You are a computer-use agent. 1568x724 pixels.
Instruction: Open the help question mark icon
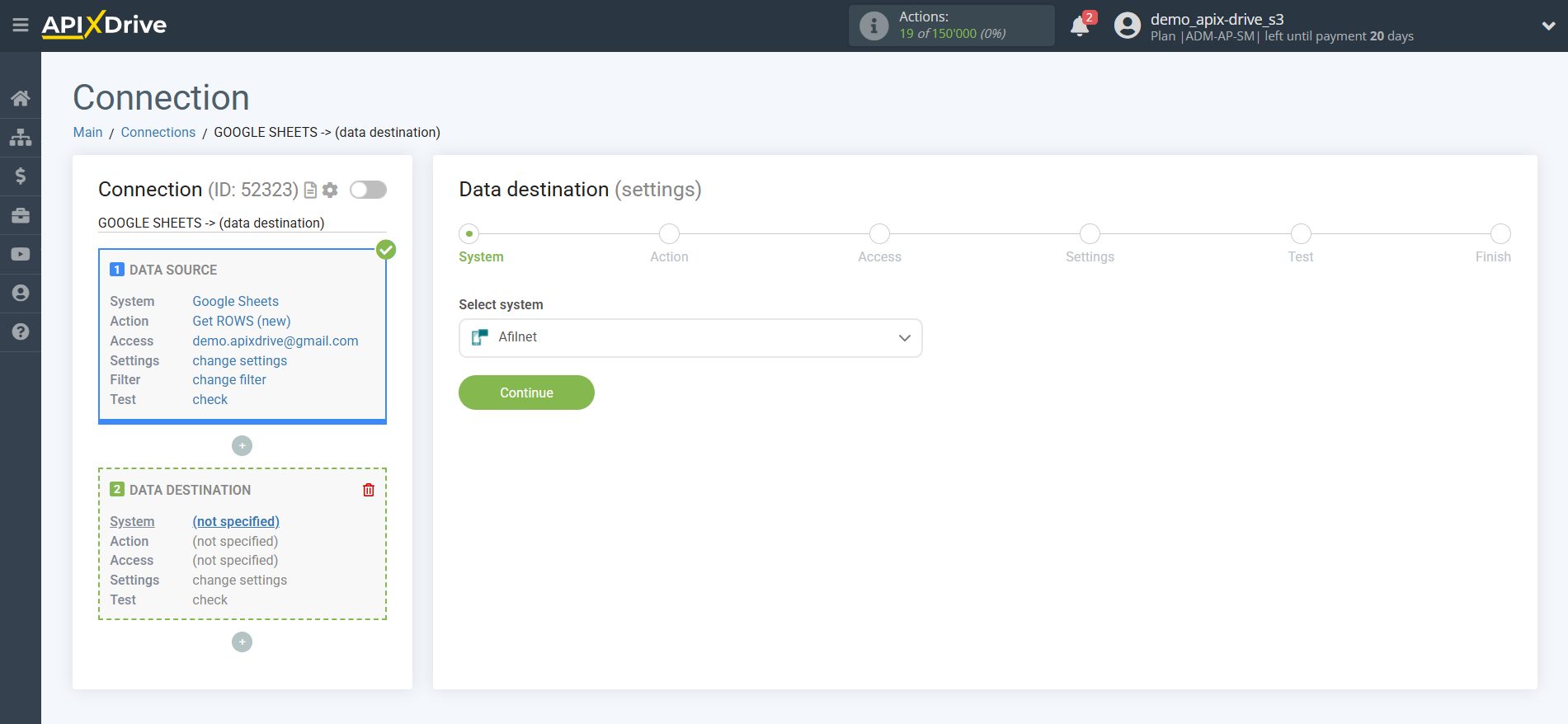[x=21, y=331]
